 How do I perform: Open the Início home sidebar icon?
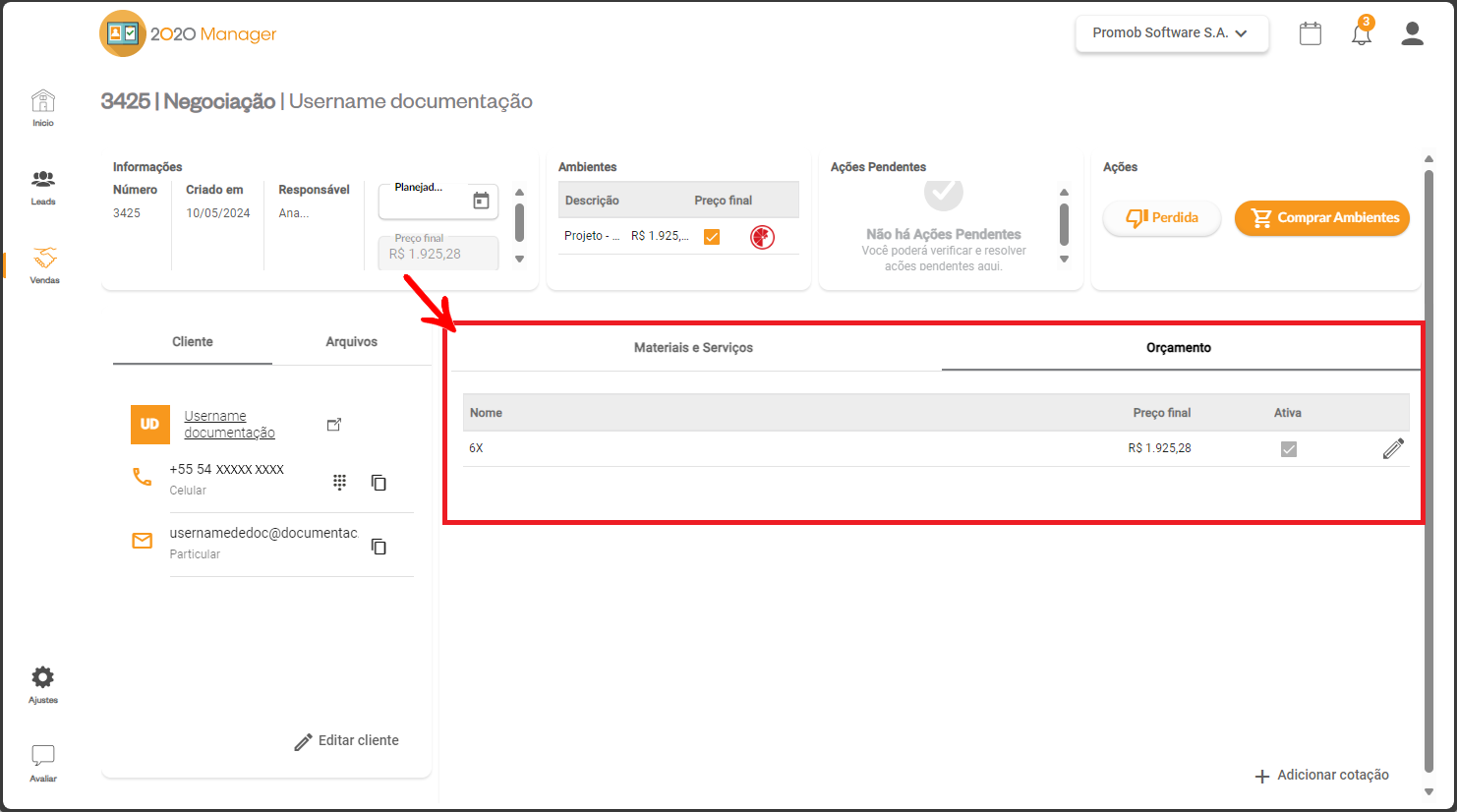43,108
